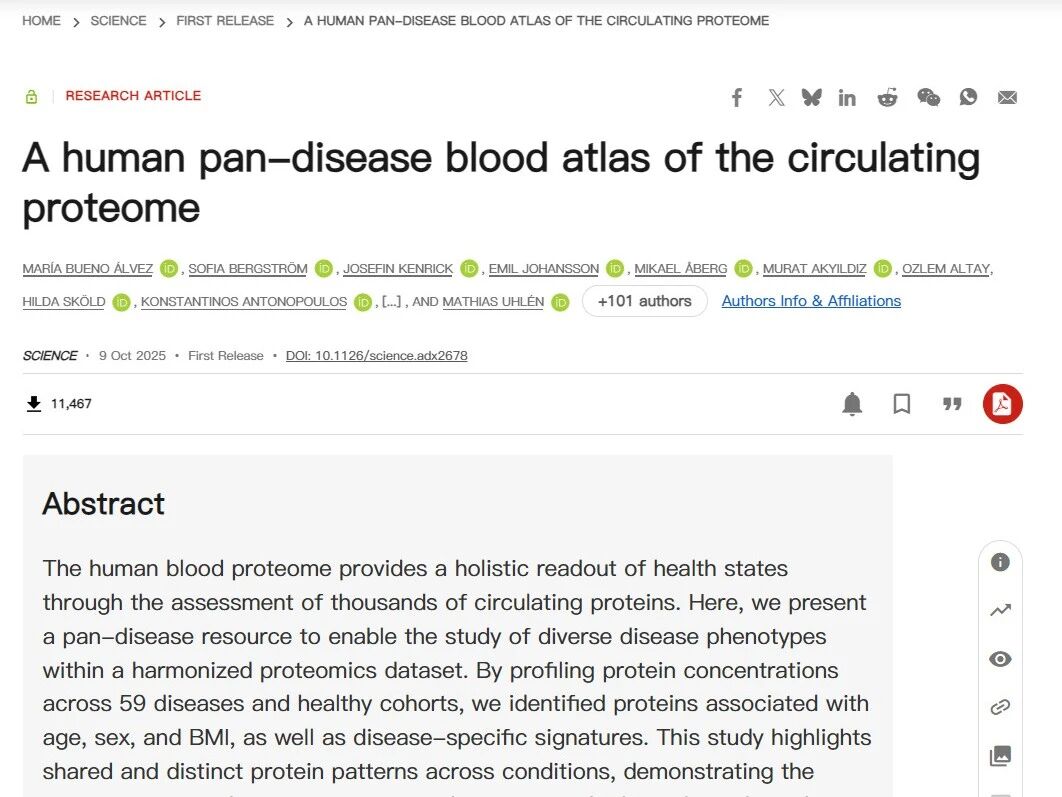Click author name Mathias Uhlén

tap(493, 302)
